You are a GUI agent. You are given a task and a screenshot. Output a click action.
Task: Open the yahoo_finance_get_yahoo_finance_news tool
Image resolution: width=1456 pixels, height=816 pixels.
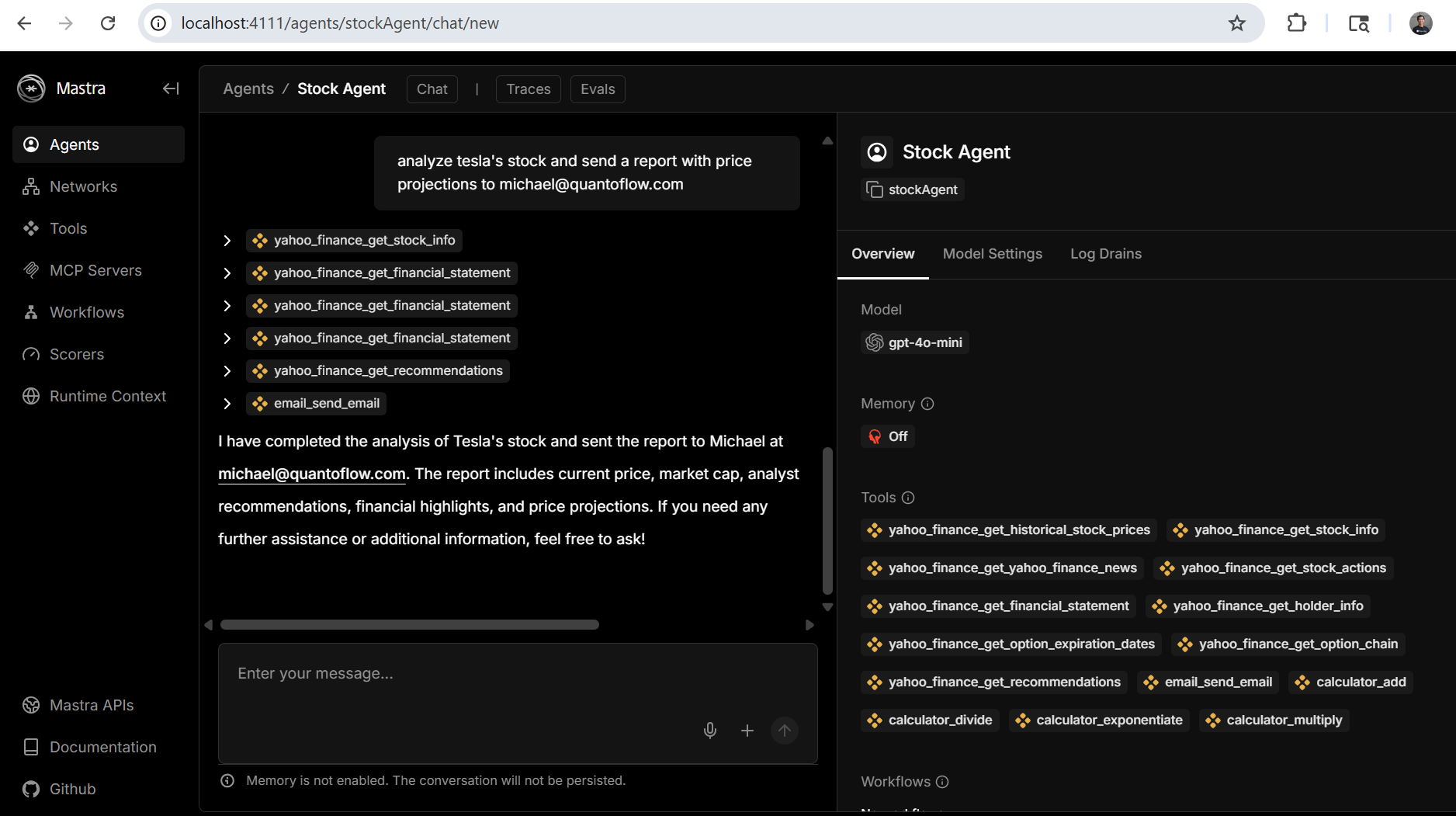tap(1003, 568)
